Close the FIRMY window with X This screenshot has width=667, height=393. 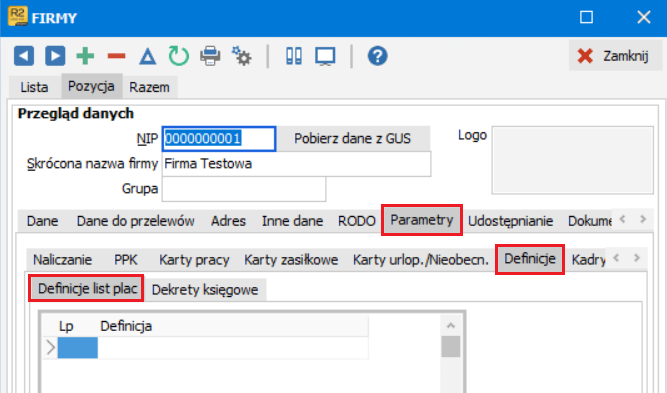pyautogui.click(x=644, y=17)
